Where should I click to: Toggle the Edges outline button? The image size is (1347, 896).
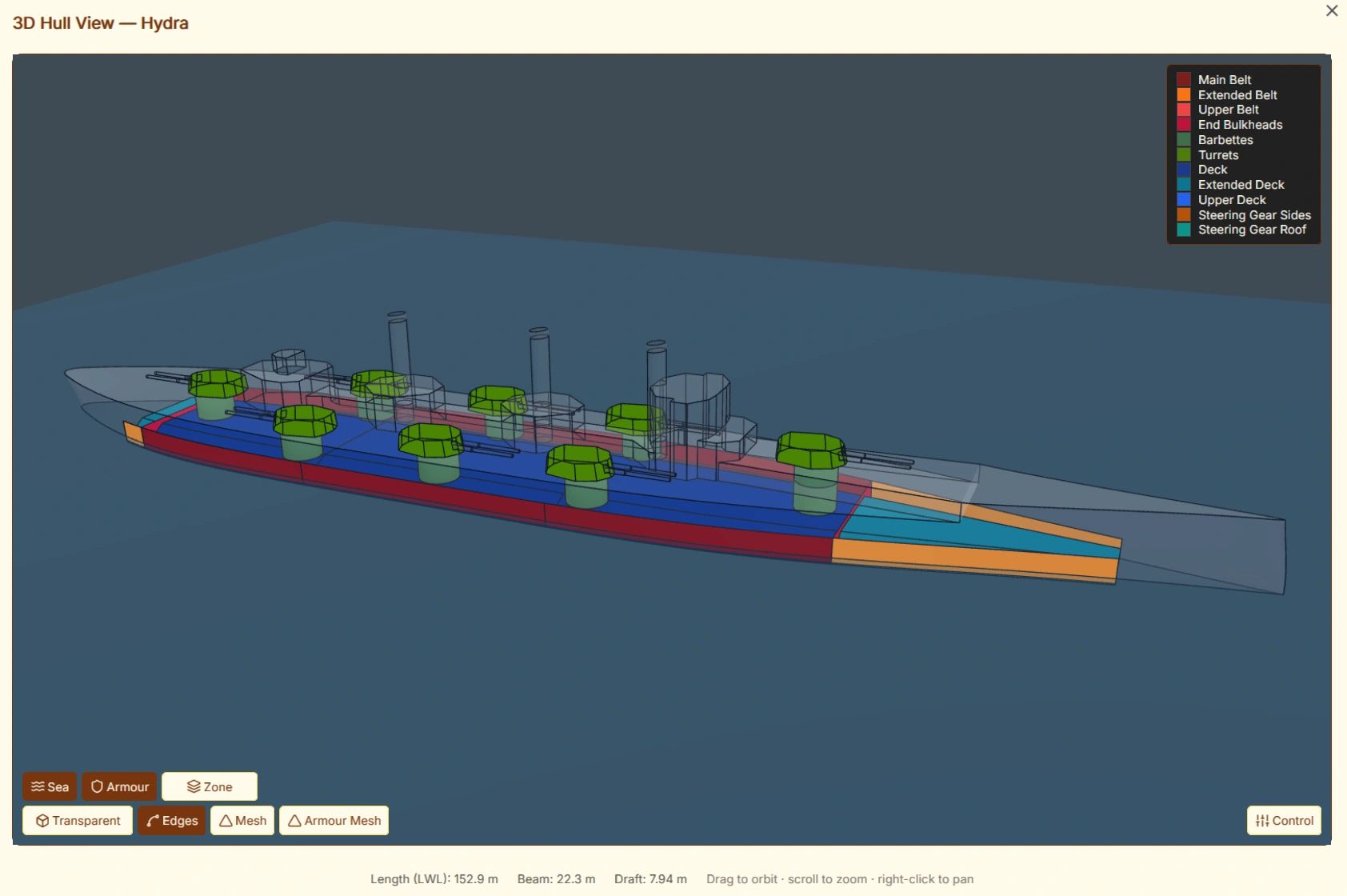pos(172,820)
